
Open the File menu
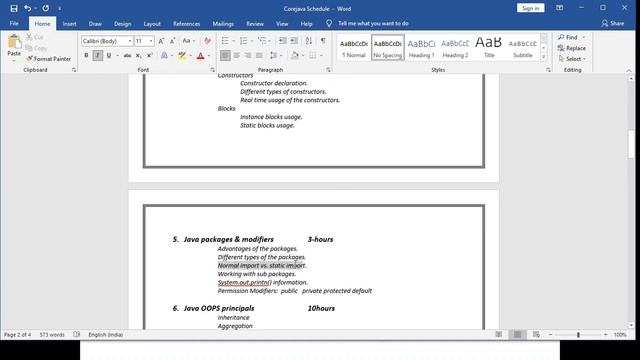tap(14, 24)
